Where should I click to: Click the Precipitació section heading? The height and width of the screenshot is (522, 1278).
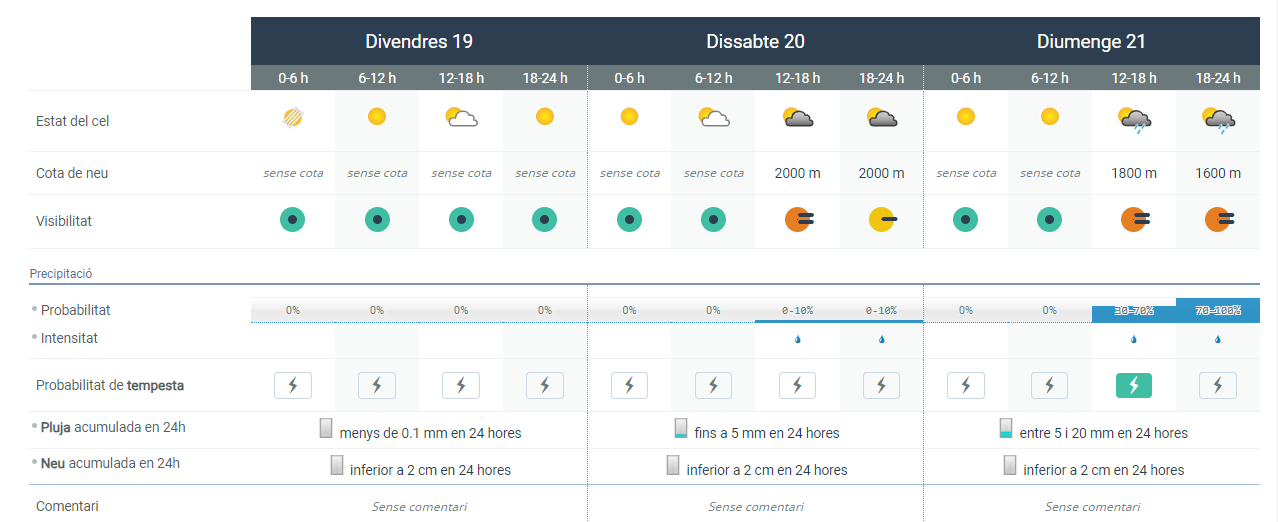[61, 273]
